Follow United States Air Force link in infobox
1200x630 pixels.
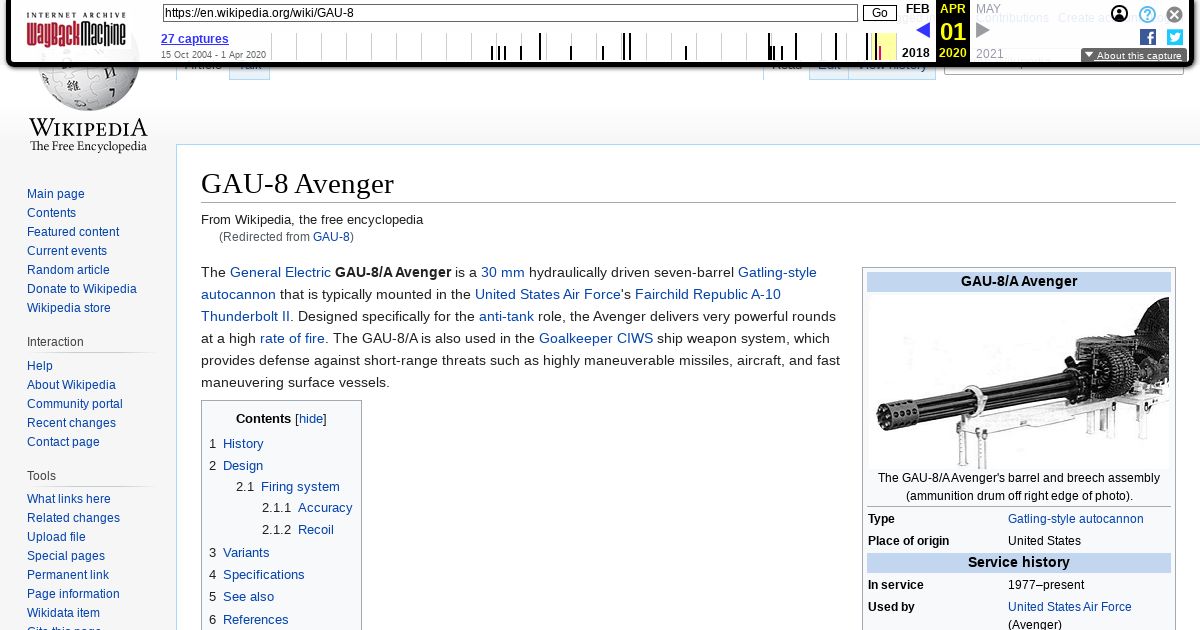pyautogui.click(x=1070, y=607)
